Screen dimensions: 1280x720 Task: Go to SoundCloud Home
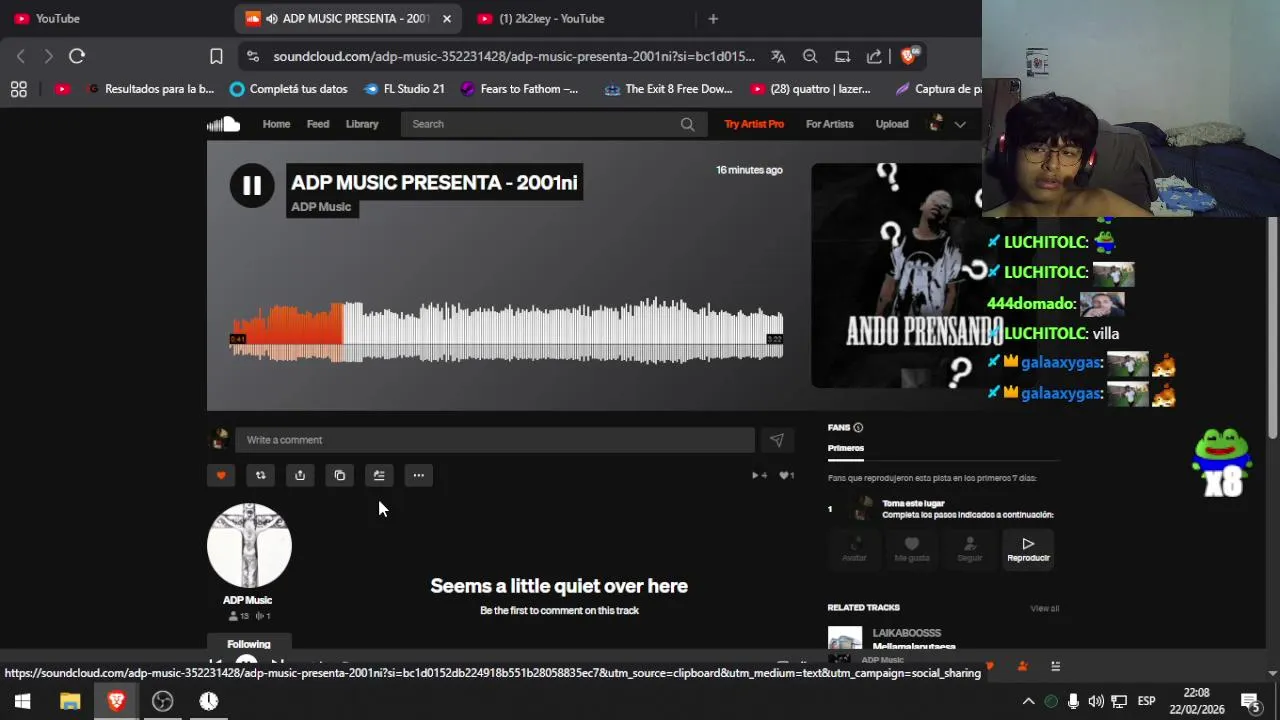tap(276, 124)
